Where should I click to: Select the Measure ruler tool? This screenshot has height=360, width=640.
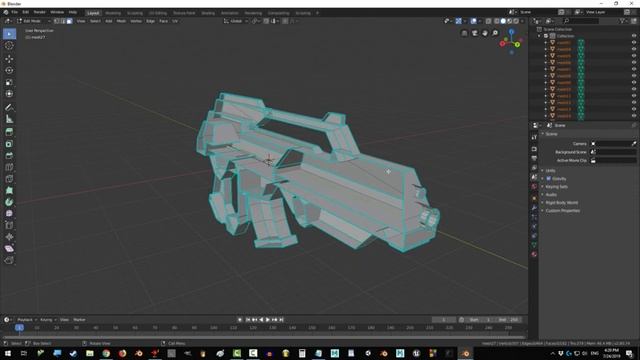tap(9, 119)
